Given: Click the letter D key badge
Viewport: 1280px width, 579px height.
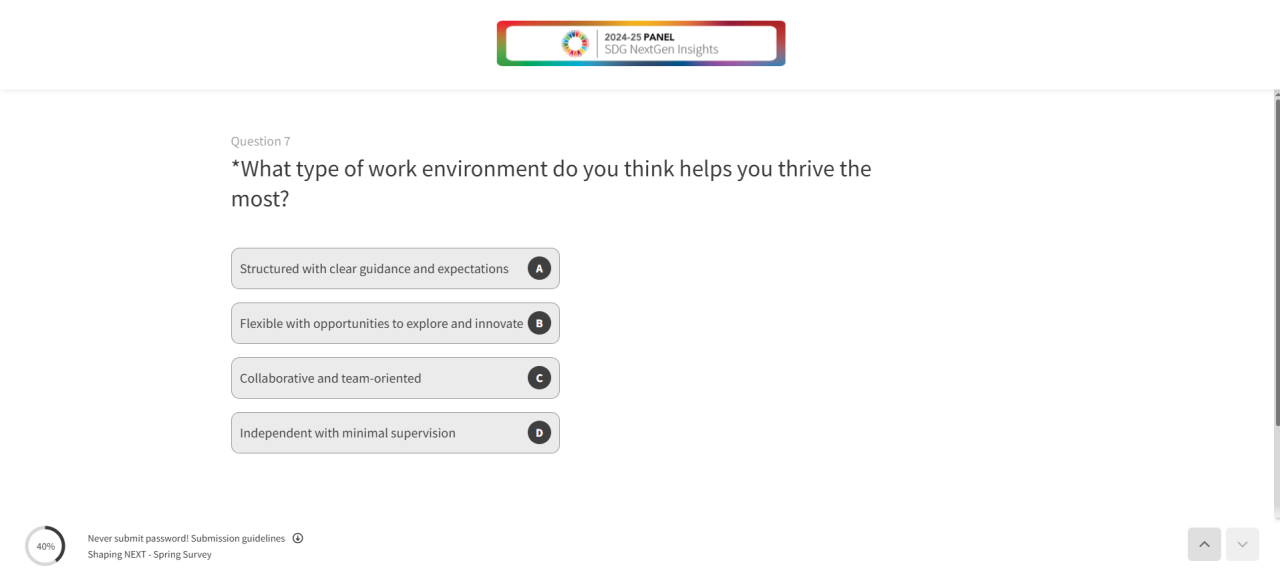Looking at the screenshot, I should point(539,433).
